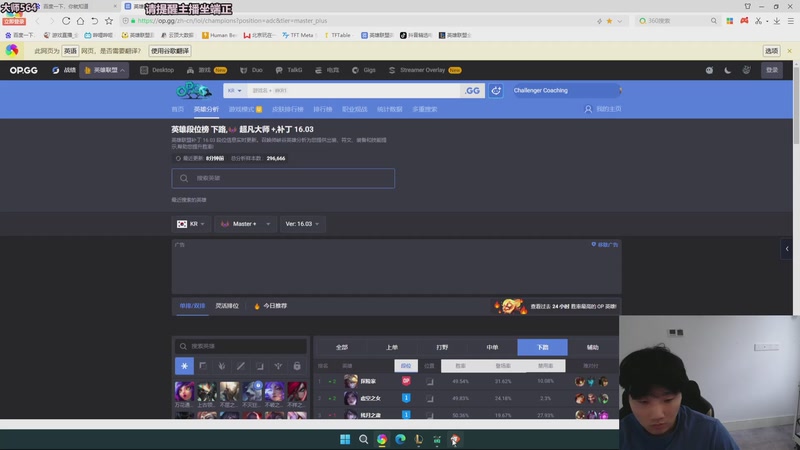Select the support filter icon in champion list
Image resolution: width=800 pixels, height=450 pixels.
click(278, 366)
